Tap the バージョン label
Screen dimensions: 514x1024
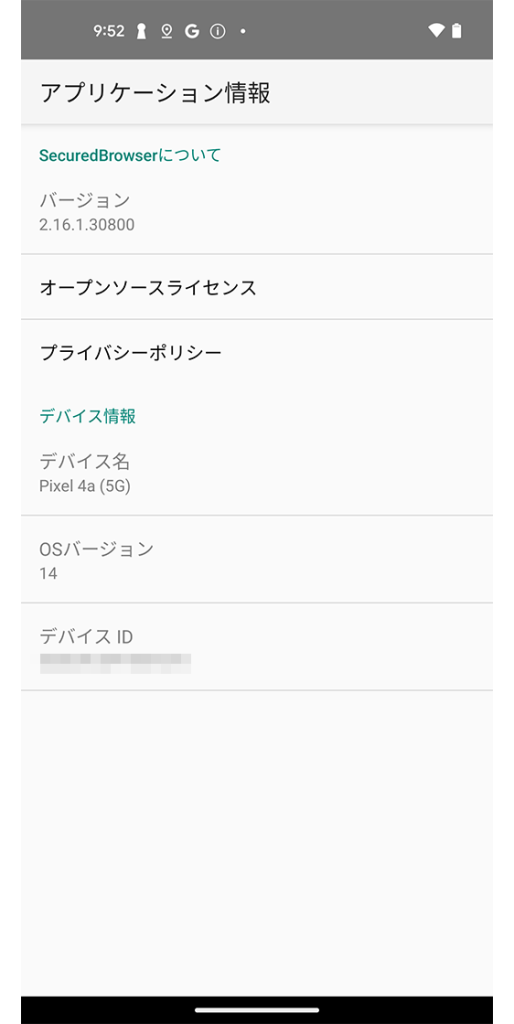[85, 201]
